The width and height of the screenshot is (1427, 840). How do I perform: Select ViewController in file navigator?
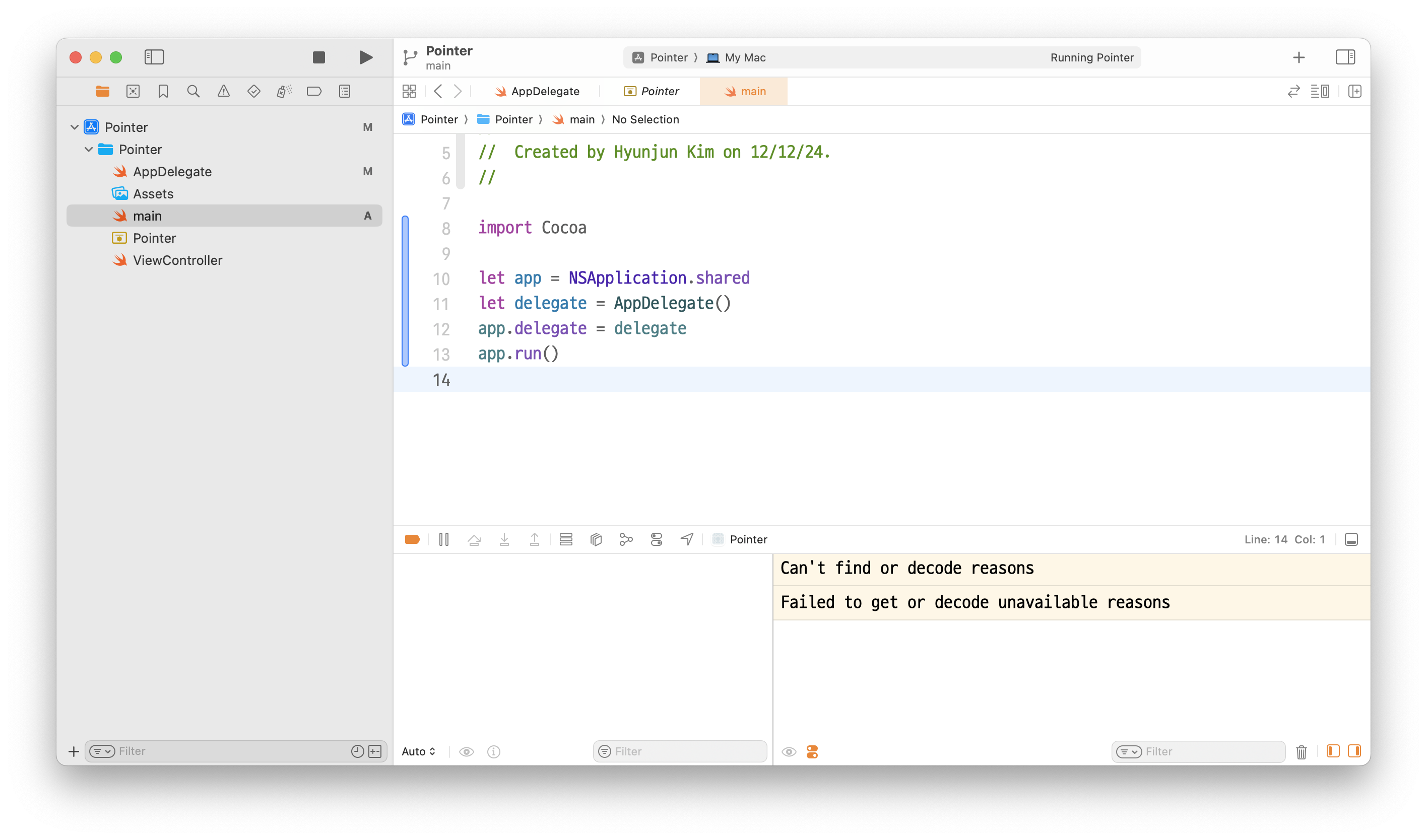pos(177,260)
